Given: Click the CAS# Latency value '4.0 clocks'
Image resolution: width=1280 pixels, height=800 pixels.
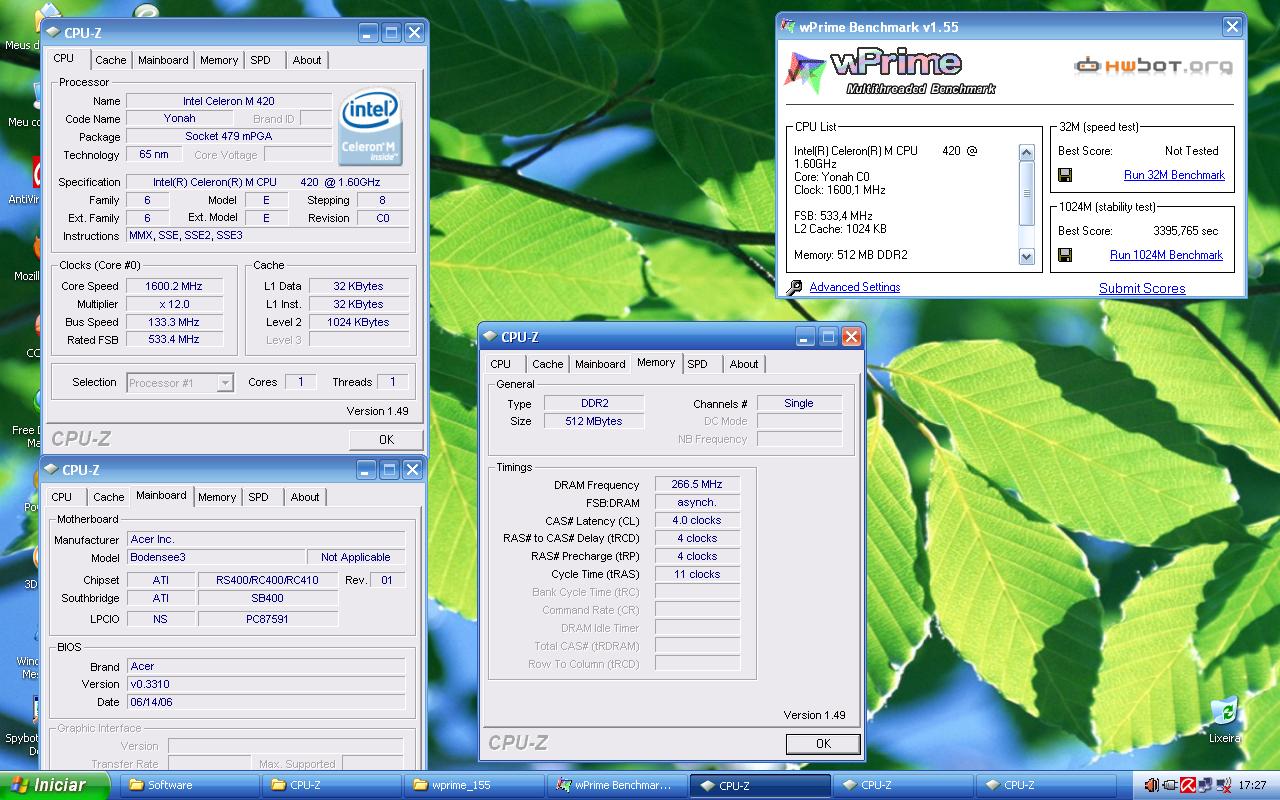Looking at the screenshot, I should point(697,520).
